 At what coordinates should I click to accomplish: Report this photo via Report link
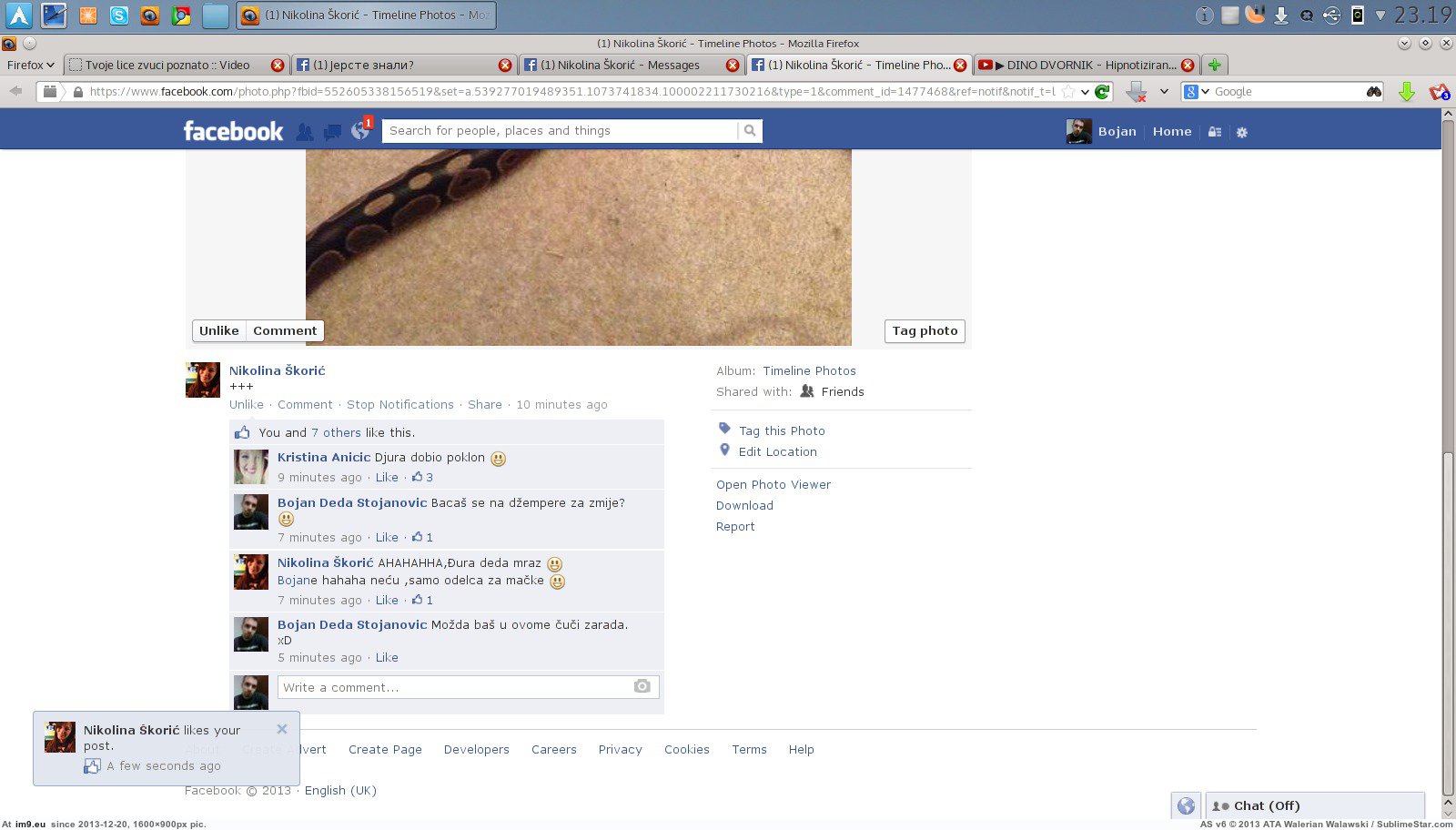(735, 527)
